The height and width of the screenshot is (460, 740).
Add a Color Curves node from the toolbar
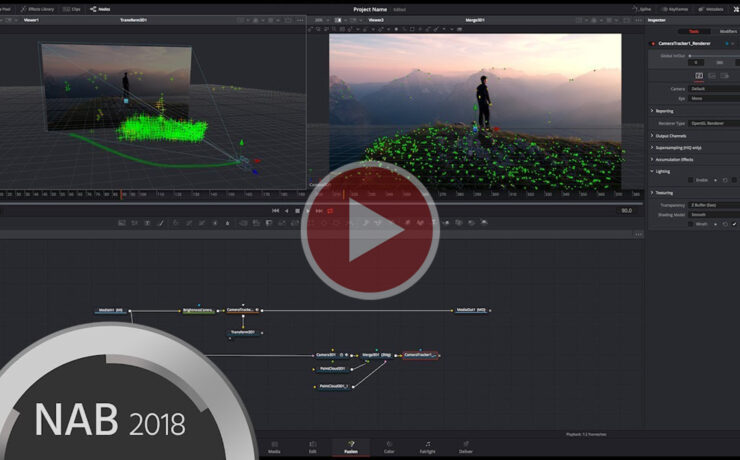[x=189, y=223]
